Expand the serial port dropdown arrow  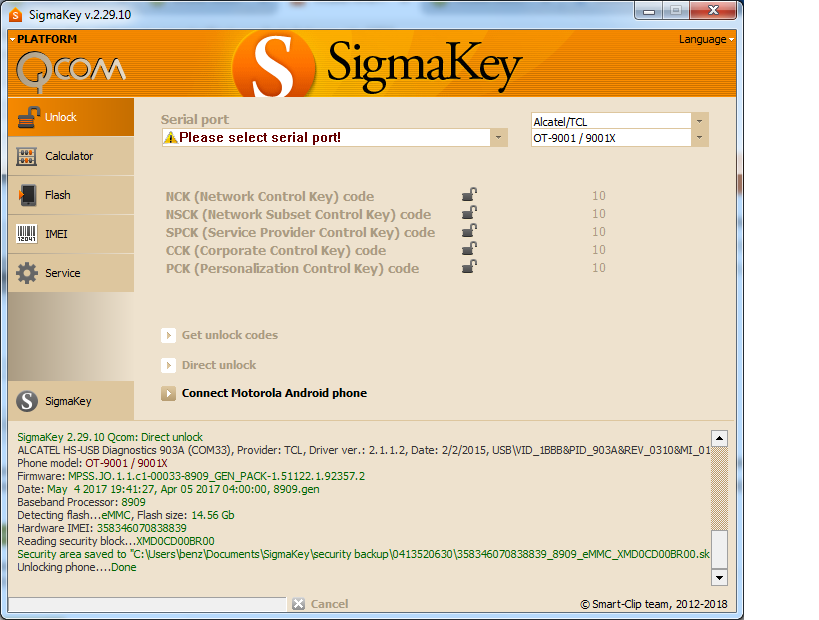tap(498, 137)
